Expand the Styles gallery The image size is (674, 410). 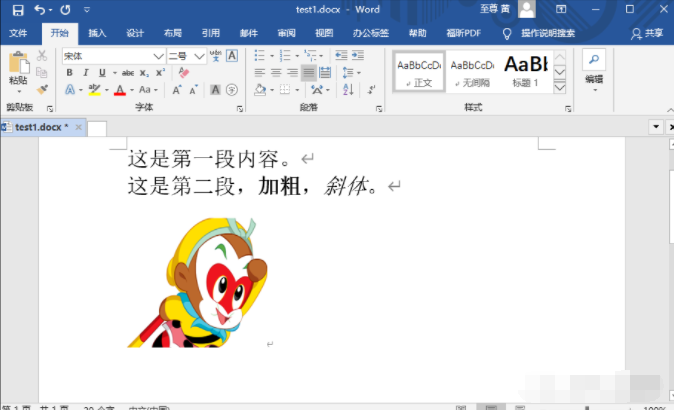pos(560,88)
